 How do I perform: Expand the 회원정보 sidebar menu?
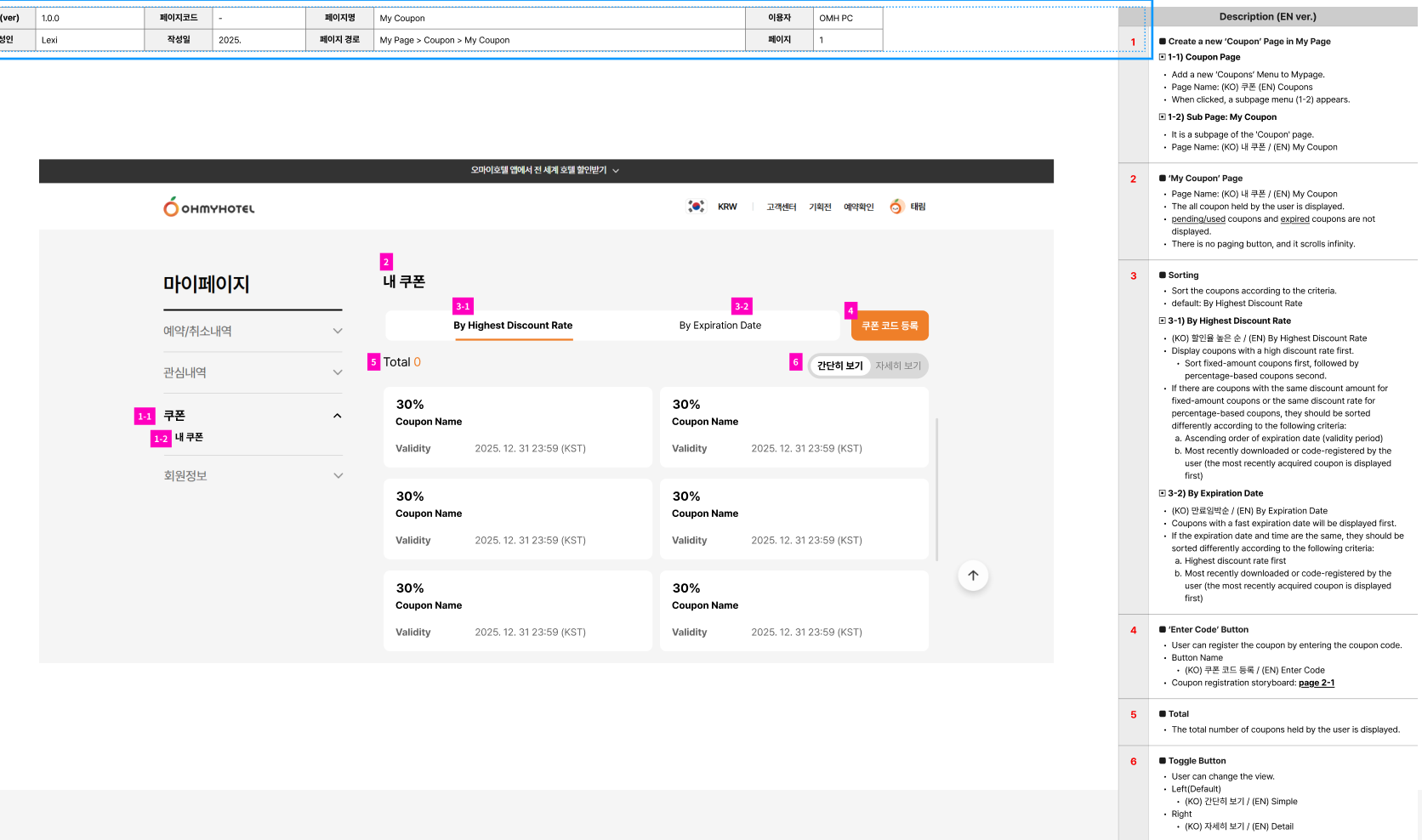[x=253, y=475]
